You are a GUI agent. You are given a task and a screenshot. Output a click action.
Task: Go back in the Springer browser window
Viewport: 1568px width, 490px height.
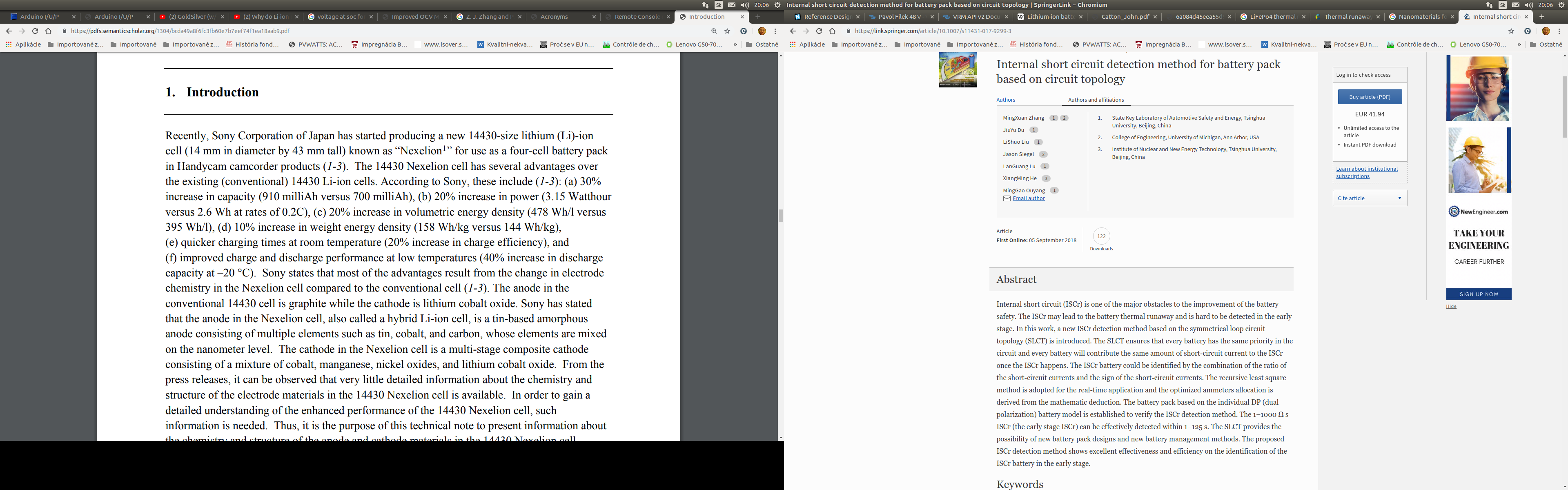tap(793, 31)
